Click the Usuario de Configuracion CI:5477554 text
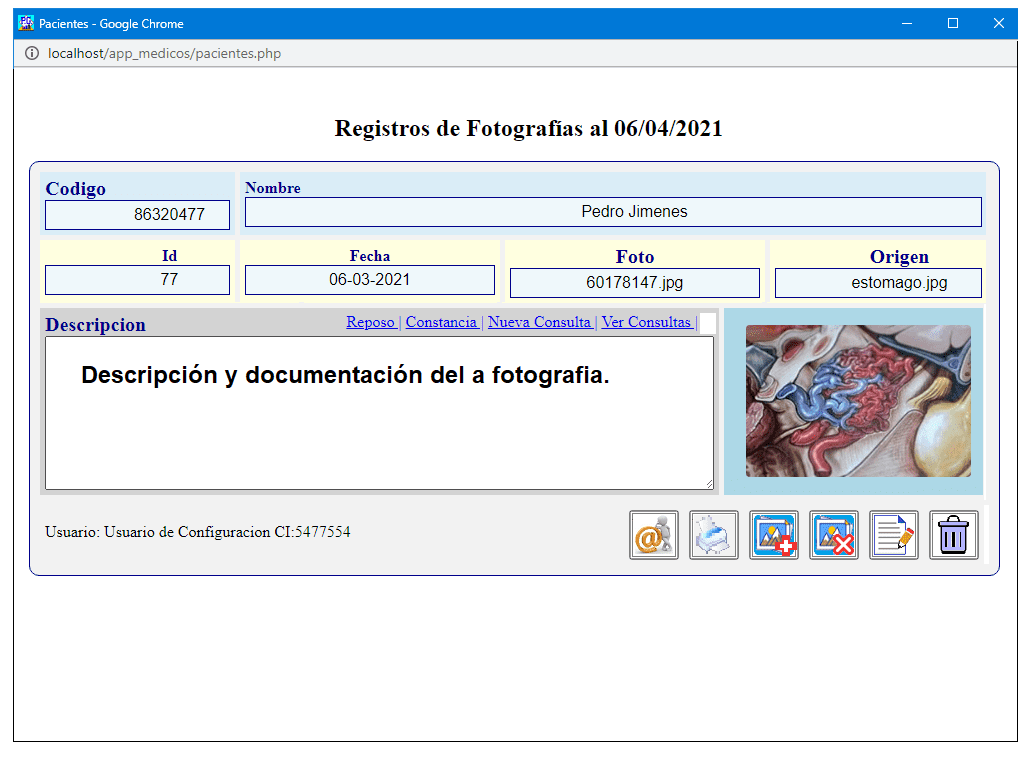The width and height of the screenshot is (1026, 760). (x=227, y=532)
